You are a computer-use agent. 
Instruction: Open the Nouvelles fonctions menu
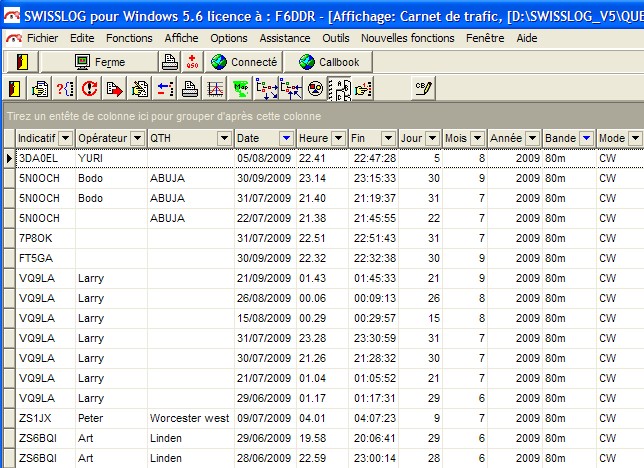pos(408,38)
